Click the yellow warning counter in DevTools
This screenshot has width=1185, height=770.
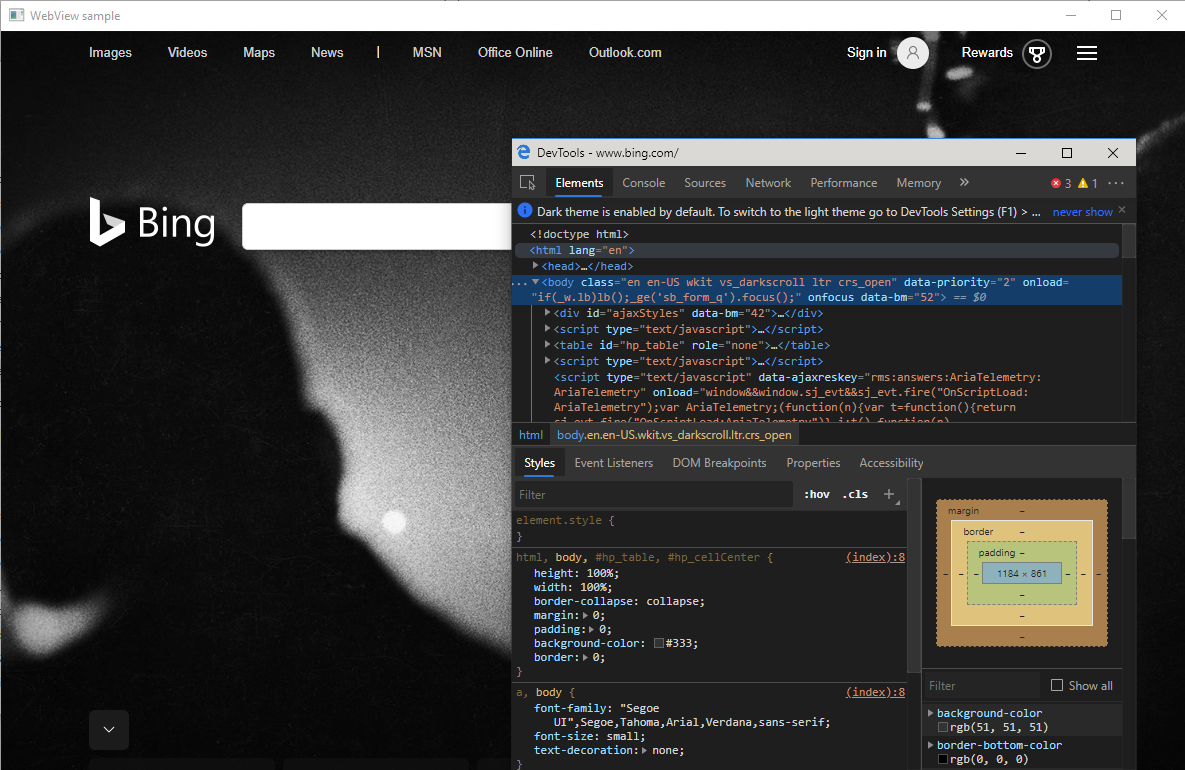pyautogui.click(x=1087, y=183)
